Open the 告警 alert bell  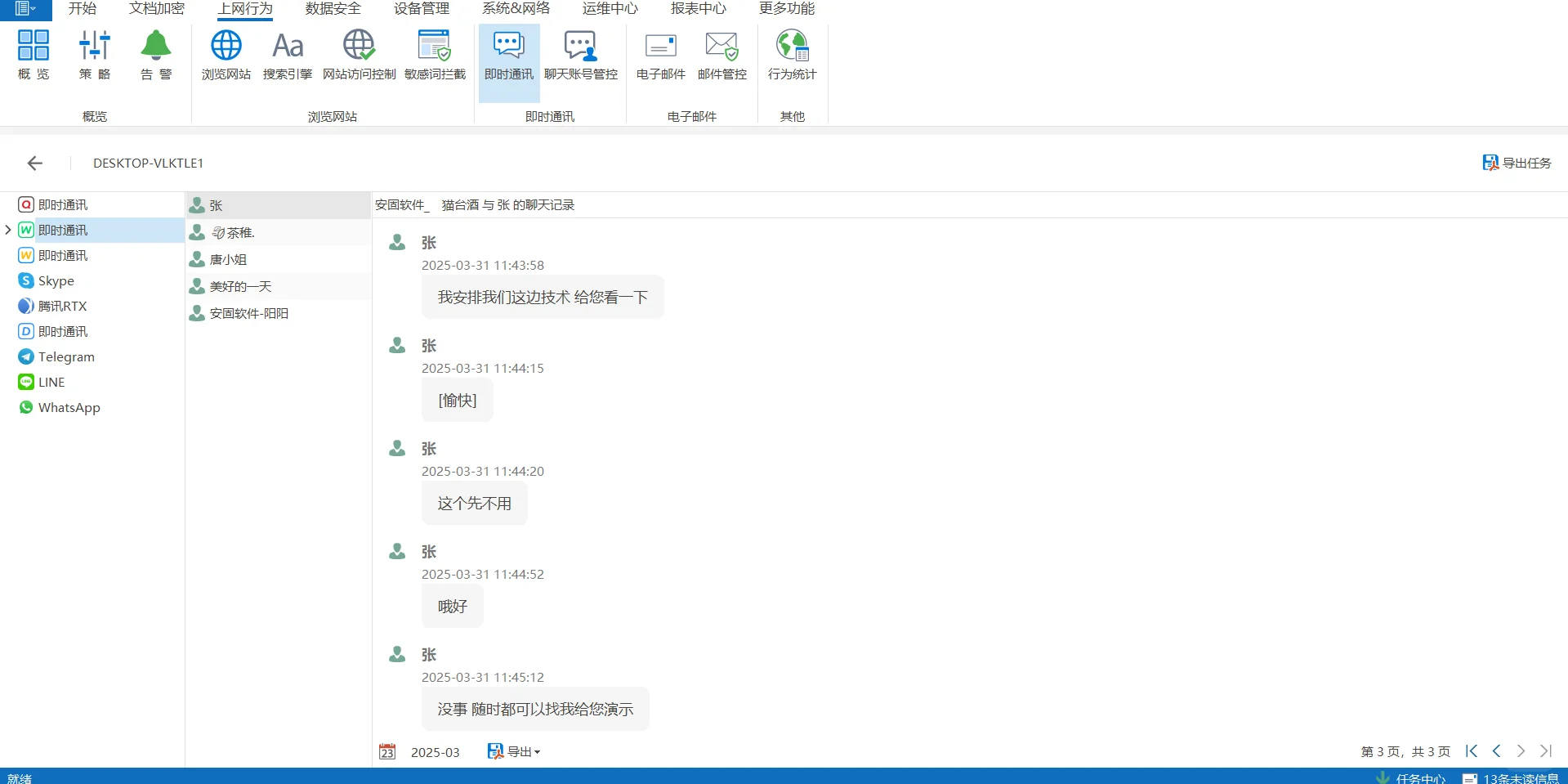155,53
